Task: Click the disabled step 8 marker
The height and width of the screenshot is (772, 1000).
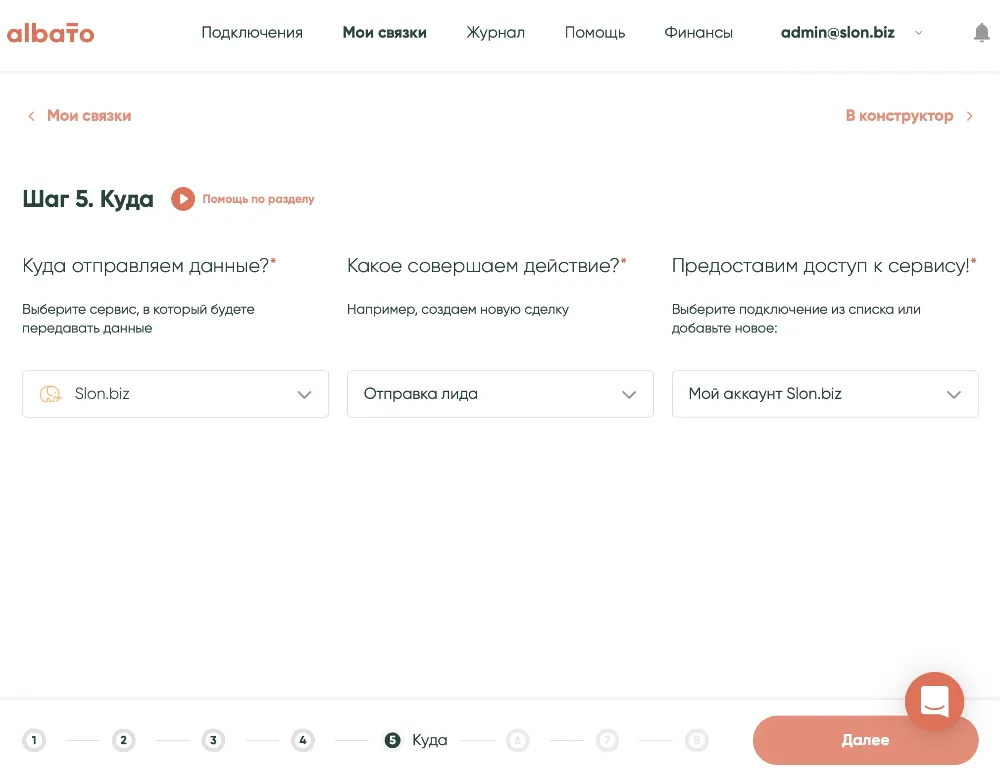Action: tap(697, 740)
